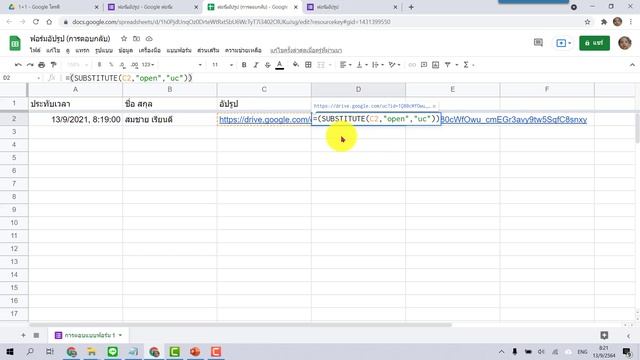
Task: Collapse the toolbar with the up chevron
Action: (x=632, y=65)
